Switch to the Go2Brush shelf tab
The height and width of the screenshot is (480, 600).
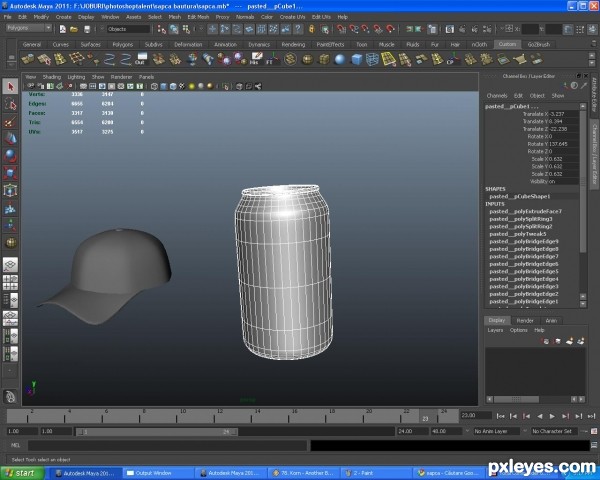click(x=538, y=44)
